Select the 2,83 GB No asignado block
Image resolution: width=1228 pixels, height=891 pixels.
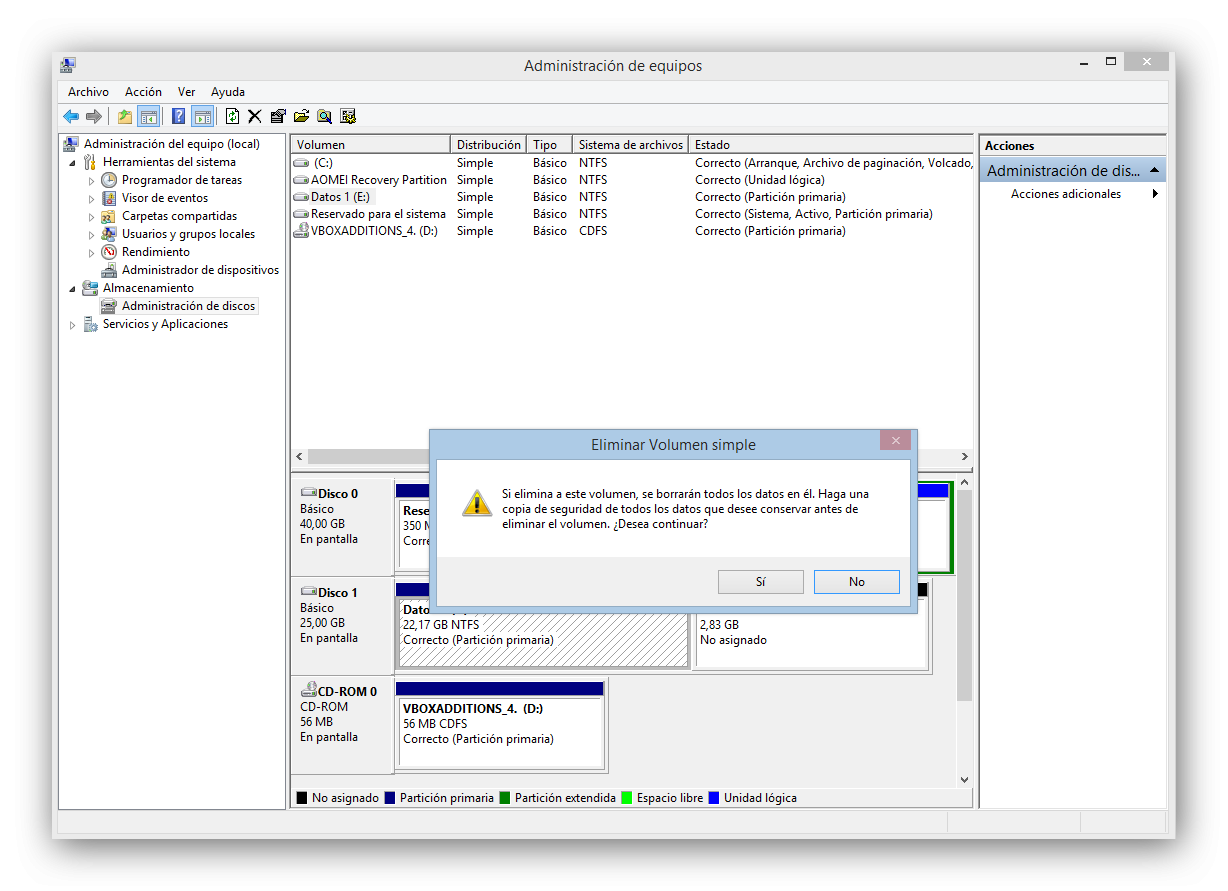[x=810, y=640]
